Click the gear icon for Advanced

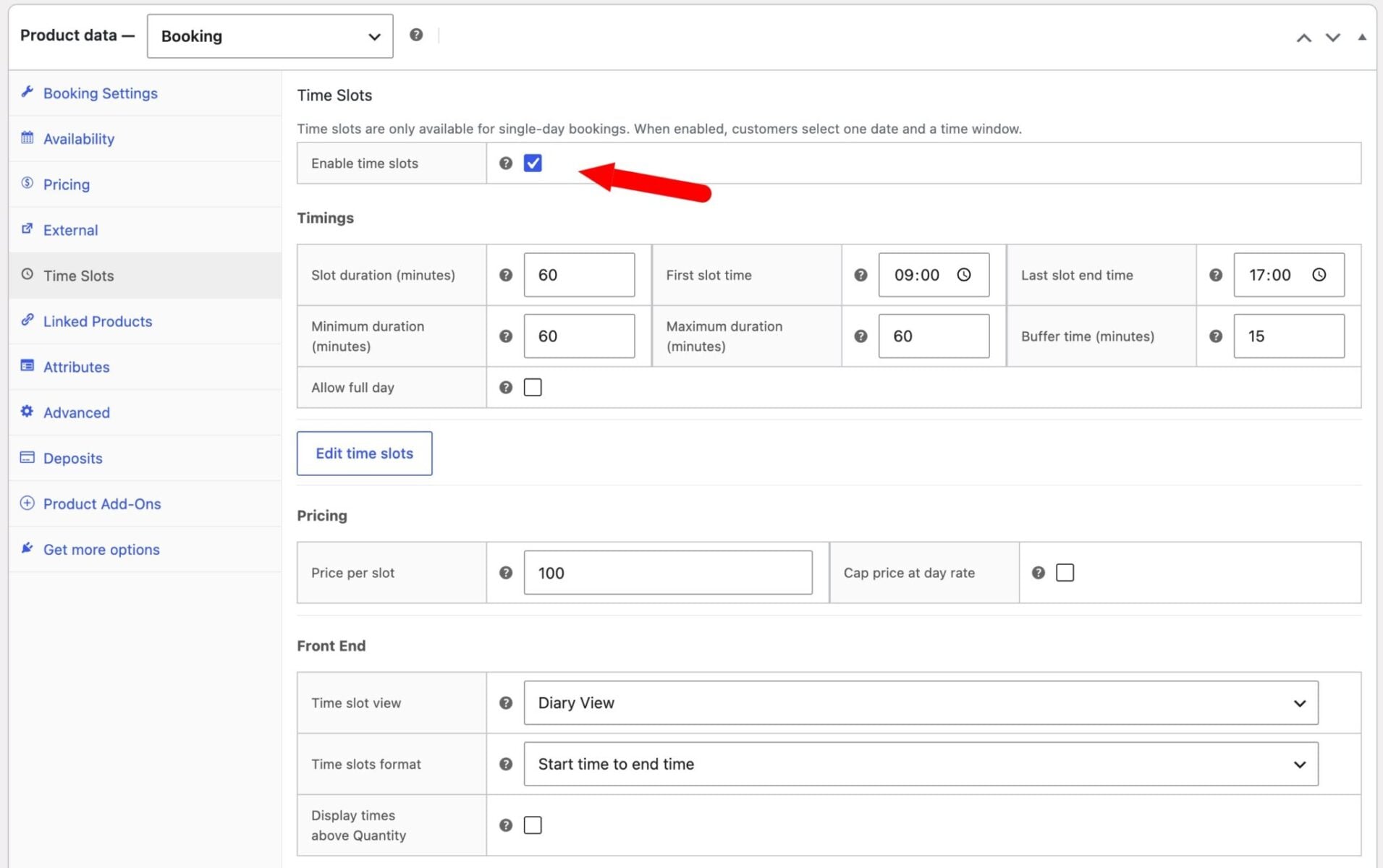[28, 411]
